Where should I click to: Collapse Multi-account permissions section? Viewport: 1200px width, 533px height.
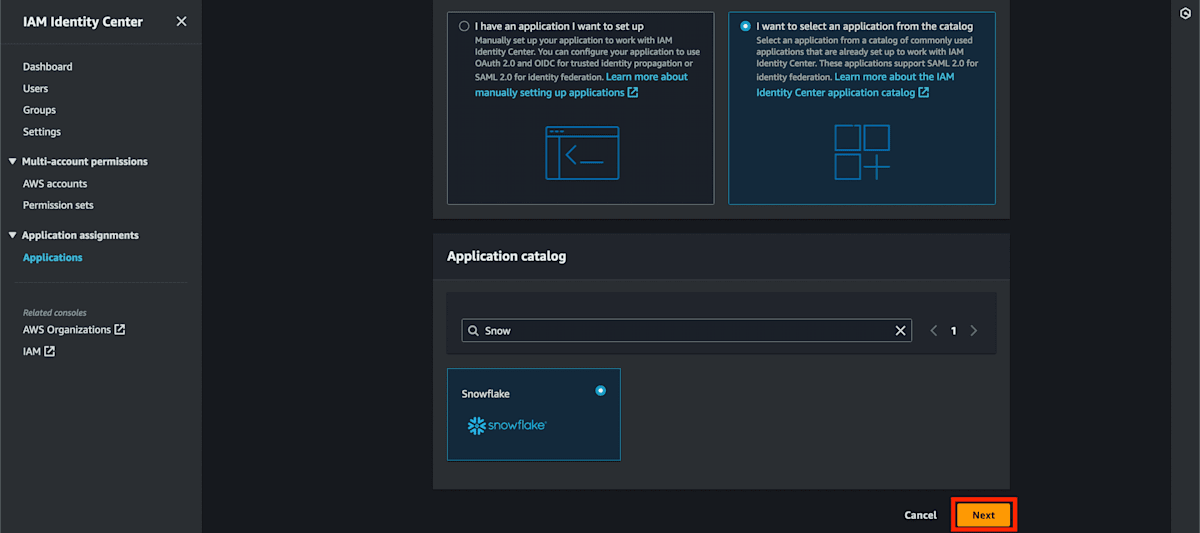13,161
